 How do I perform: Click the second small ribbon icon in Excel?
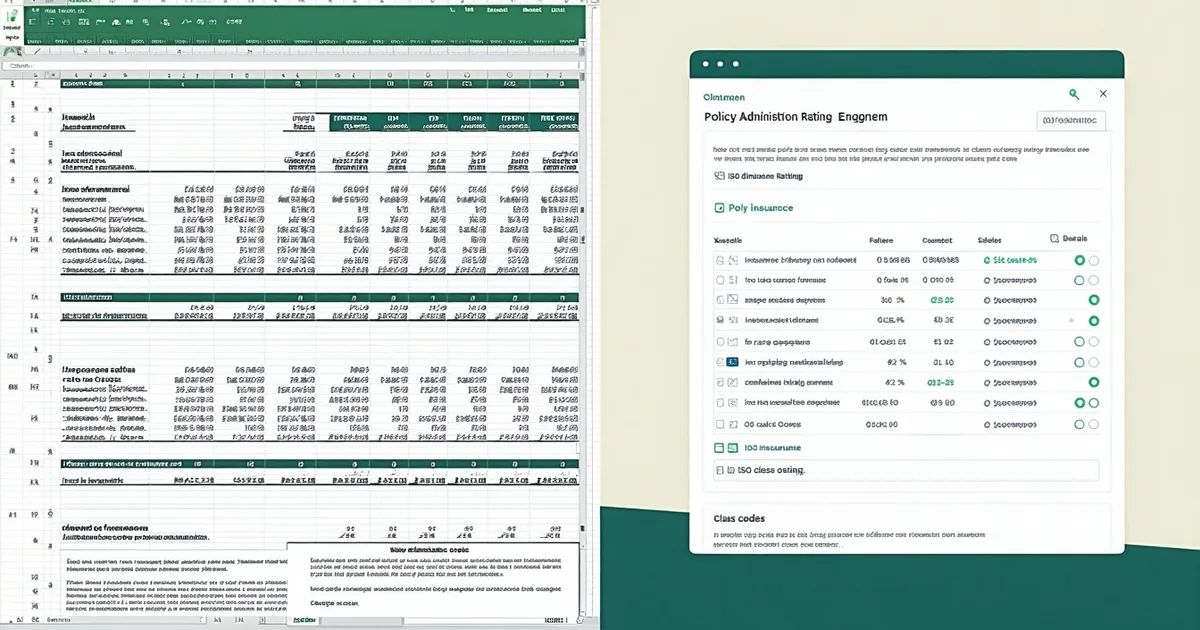(50, 22)
